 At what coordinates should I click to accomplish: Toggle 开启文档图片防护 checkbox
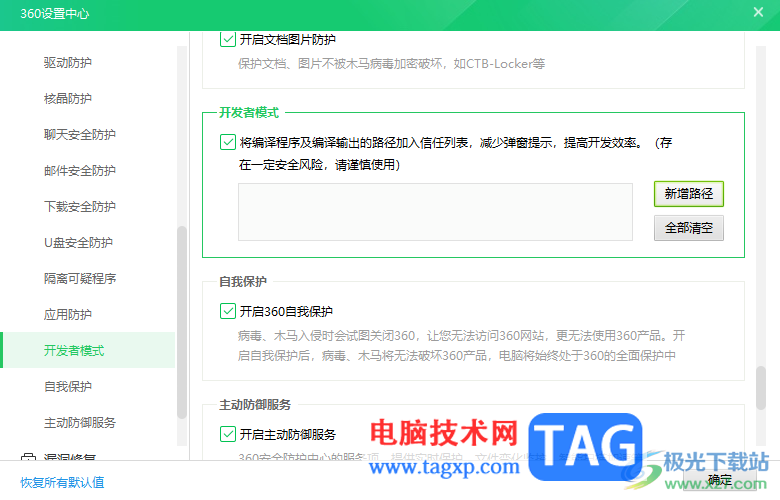228,39
